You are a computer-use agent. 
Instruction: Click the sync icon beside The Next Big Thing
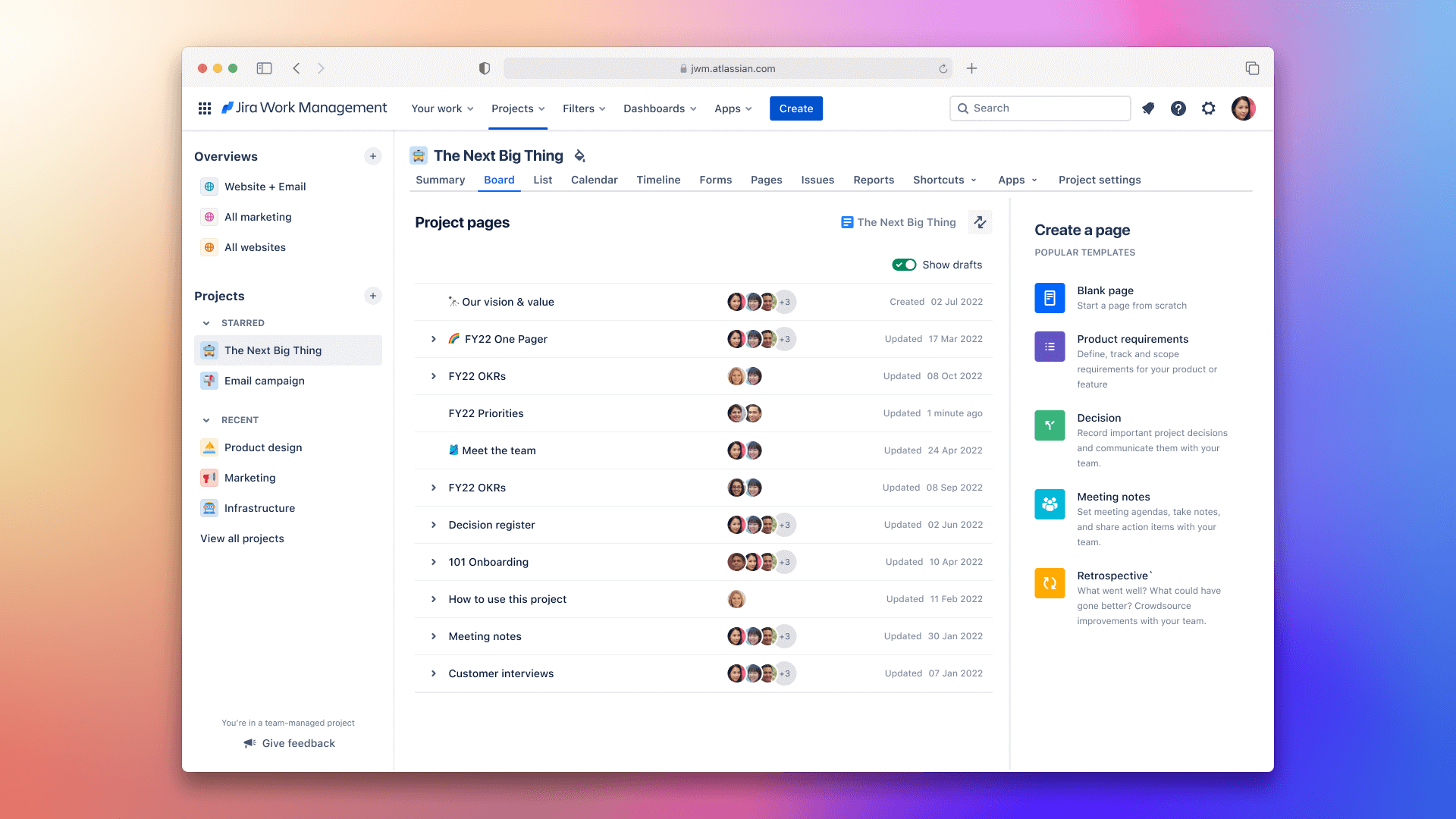(x=980, y=222)
